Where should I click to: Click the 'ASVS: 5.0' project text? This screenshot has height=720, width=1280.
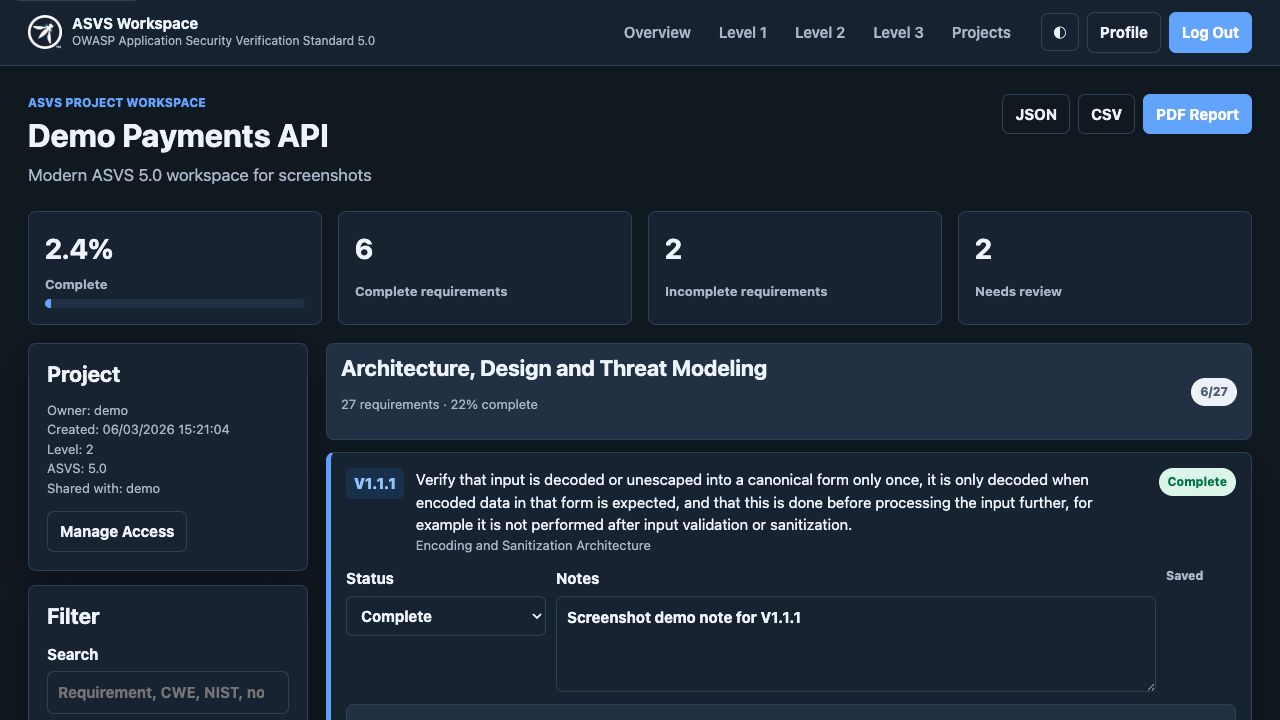(77, 468)
